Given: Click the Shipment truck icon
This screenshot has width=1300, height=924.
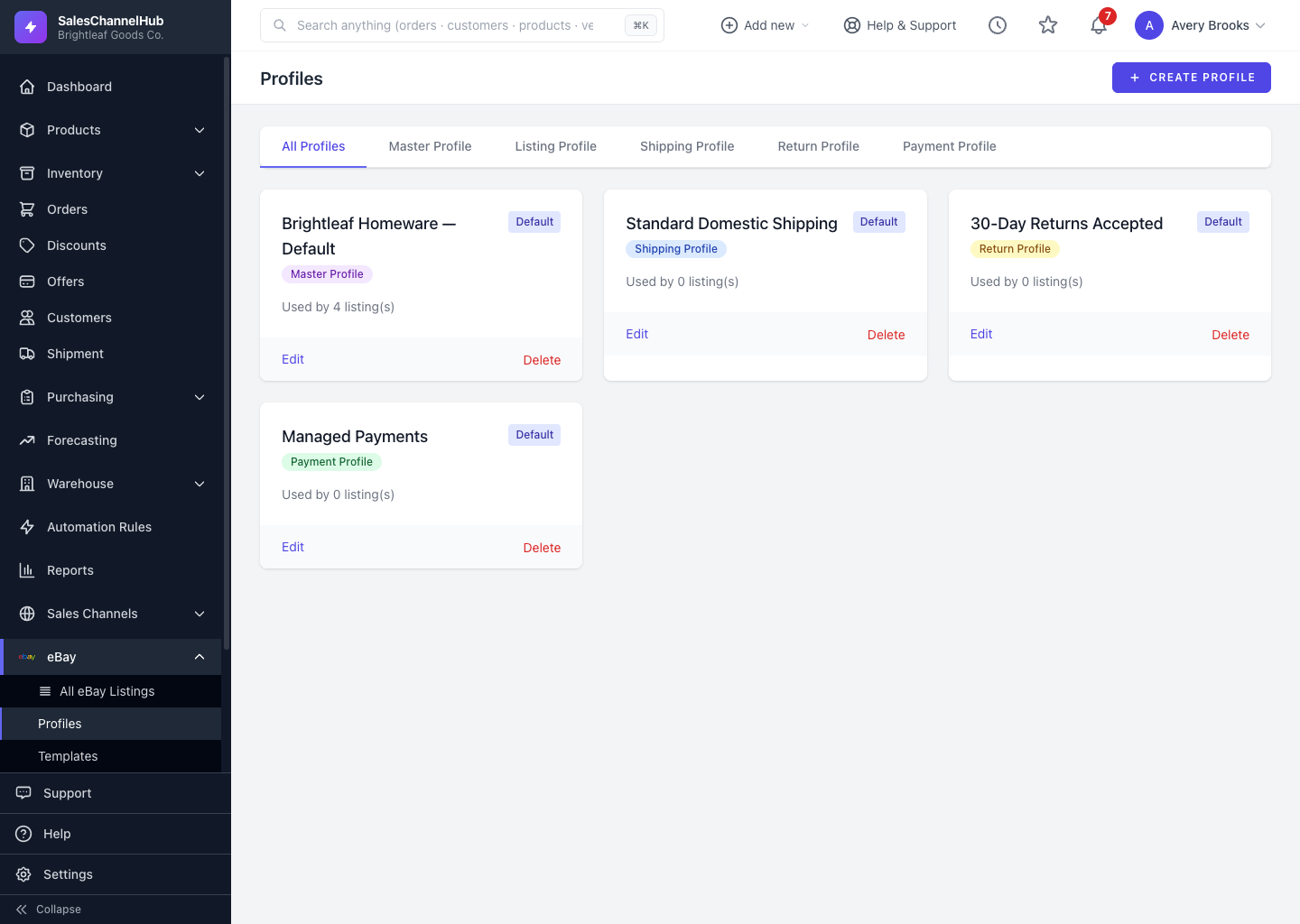Looking at the screenshot, I should click(27, 354).
